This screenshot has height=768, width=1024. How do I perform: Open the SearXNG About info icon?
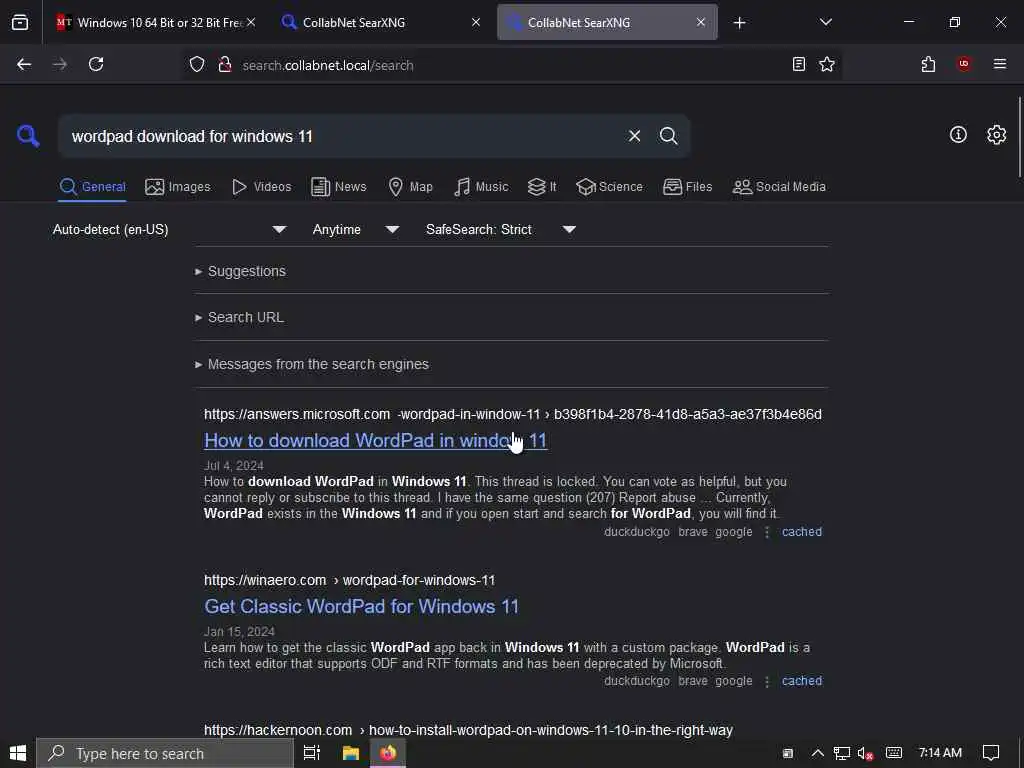pyautogui.click(x=957, y=135)
